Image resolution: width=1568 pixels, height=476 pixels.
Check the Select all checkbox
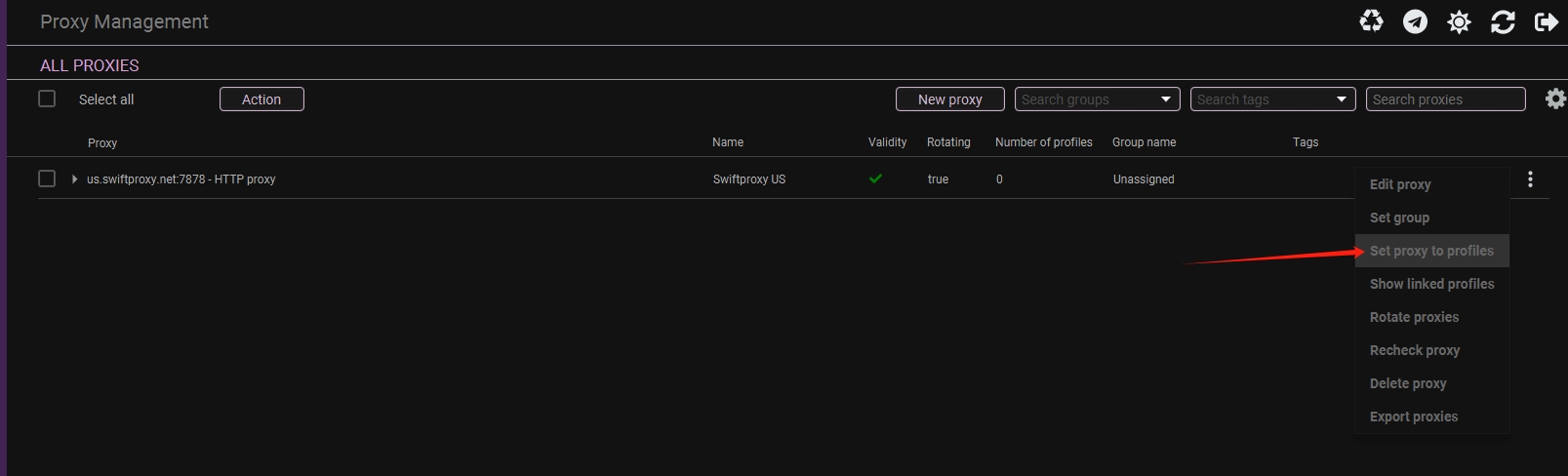click(x=47, y=99)
